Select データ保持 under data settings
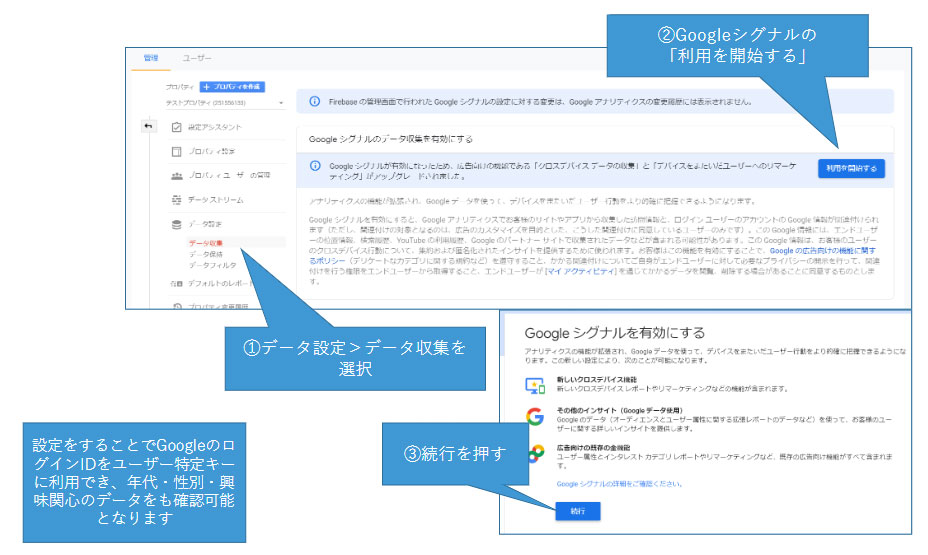The width and height of the screenshot is (928, 555). point(206,254)
